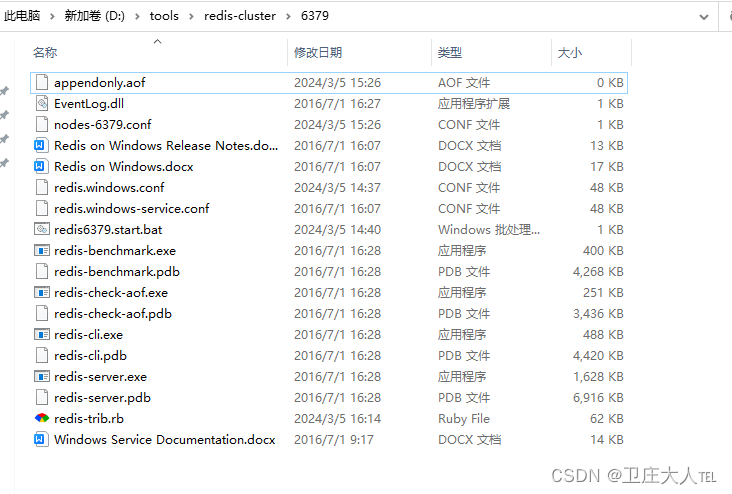Select the file name redis-trib.rb

click(x=89, y=419)
